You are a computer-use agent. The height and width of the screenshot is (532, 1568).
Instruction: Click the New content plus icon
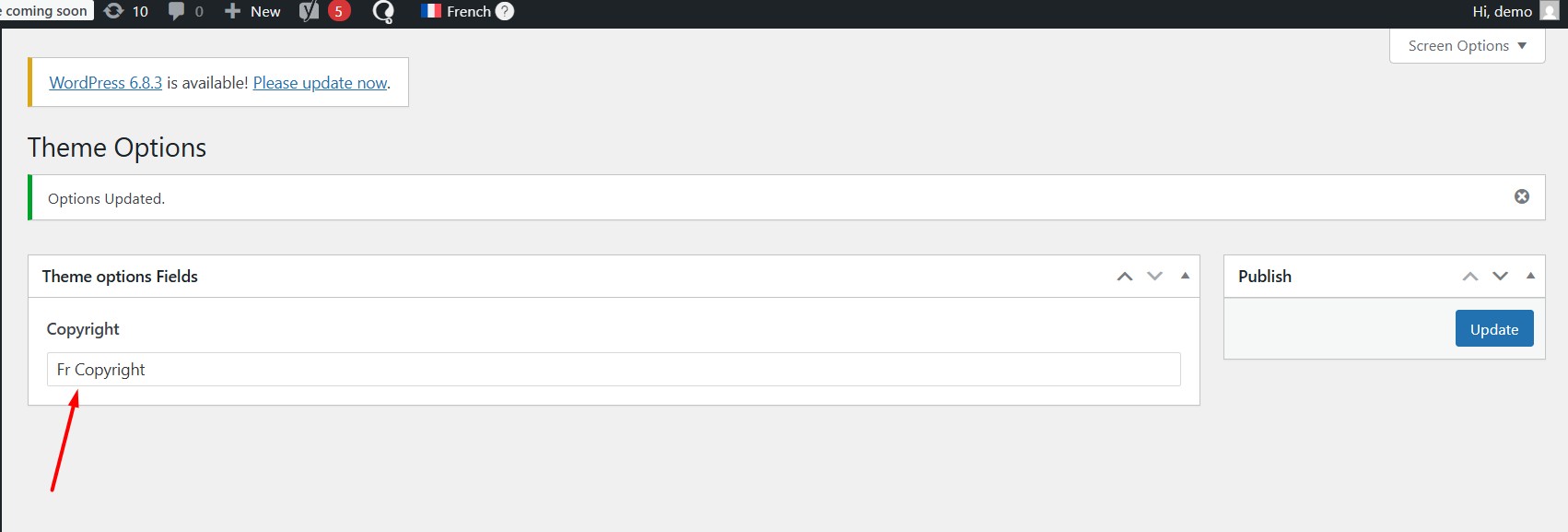pyautogui.click(x=232, y=11)
